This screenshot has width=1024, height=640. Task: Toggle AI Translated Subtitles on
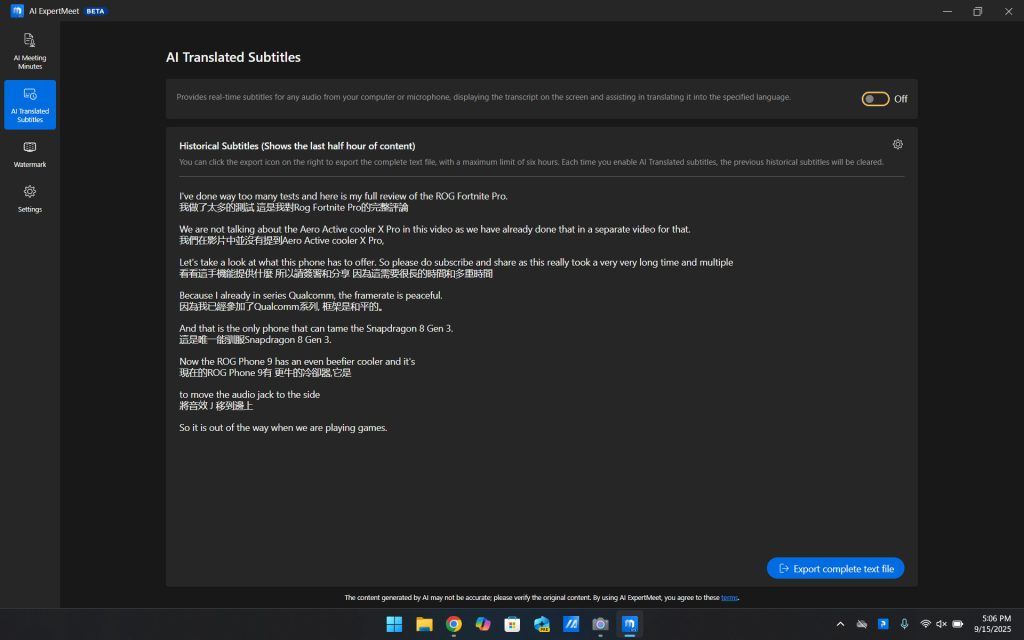tap(875, 99)
